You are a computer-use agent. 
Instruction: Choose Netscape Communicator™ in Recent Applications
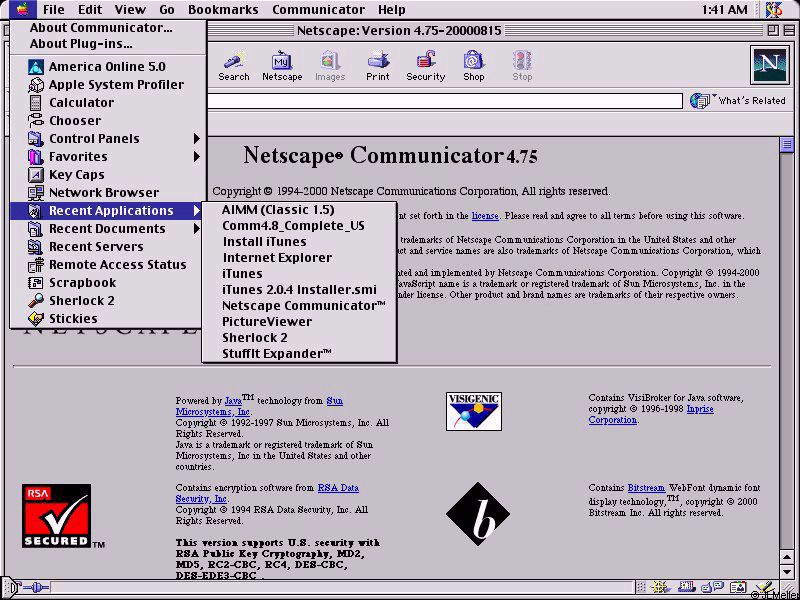click(299, 306)
